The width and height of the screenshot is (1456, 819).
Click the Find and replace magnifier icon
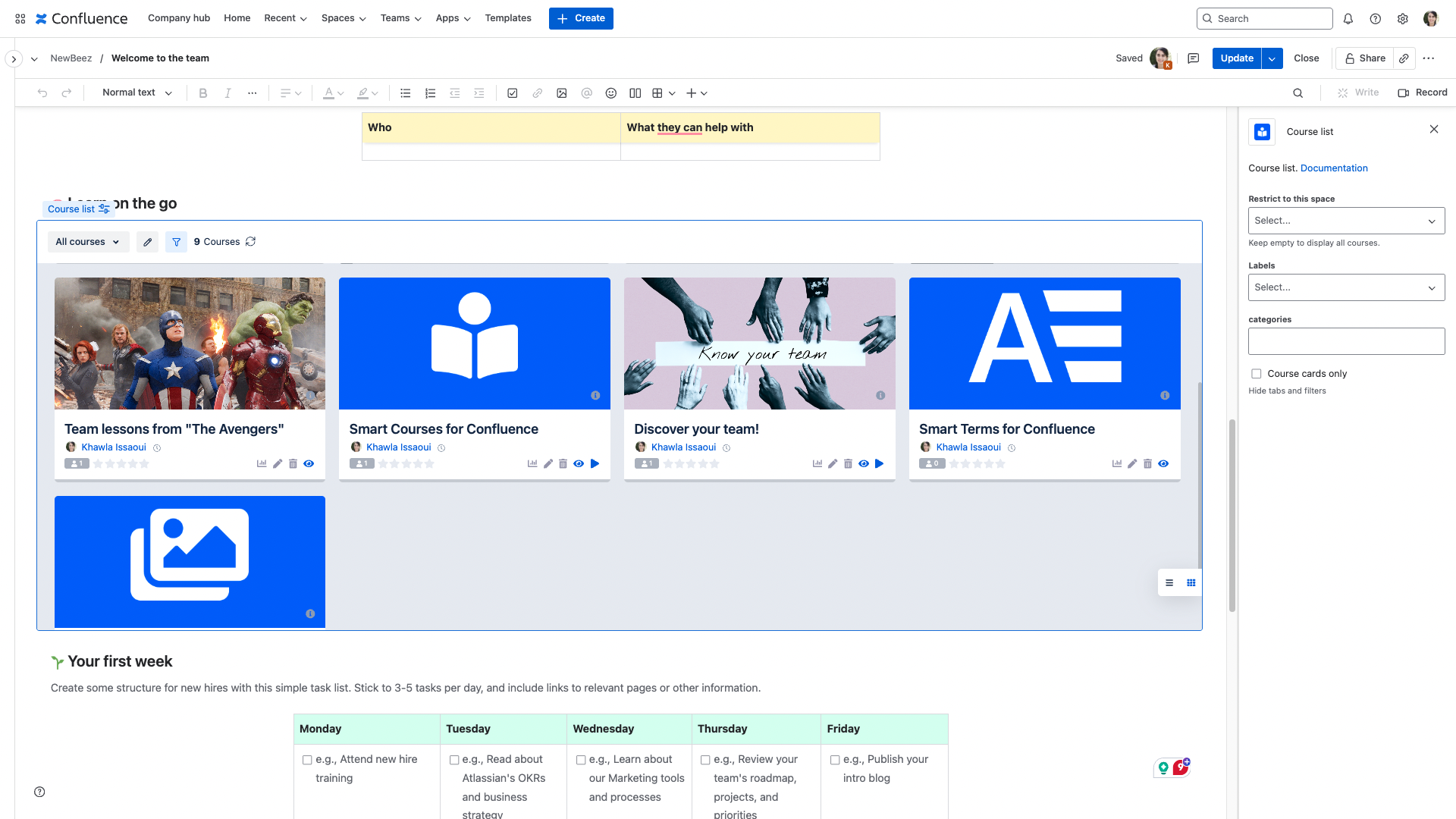pos(1298,93)
